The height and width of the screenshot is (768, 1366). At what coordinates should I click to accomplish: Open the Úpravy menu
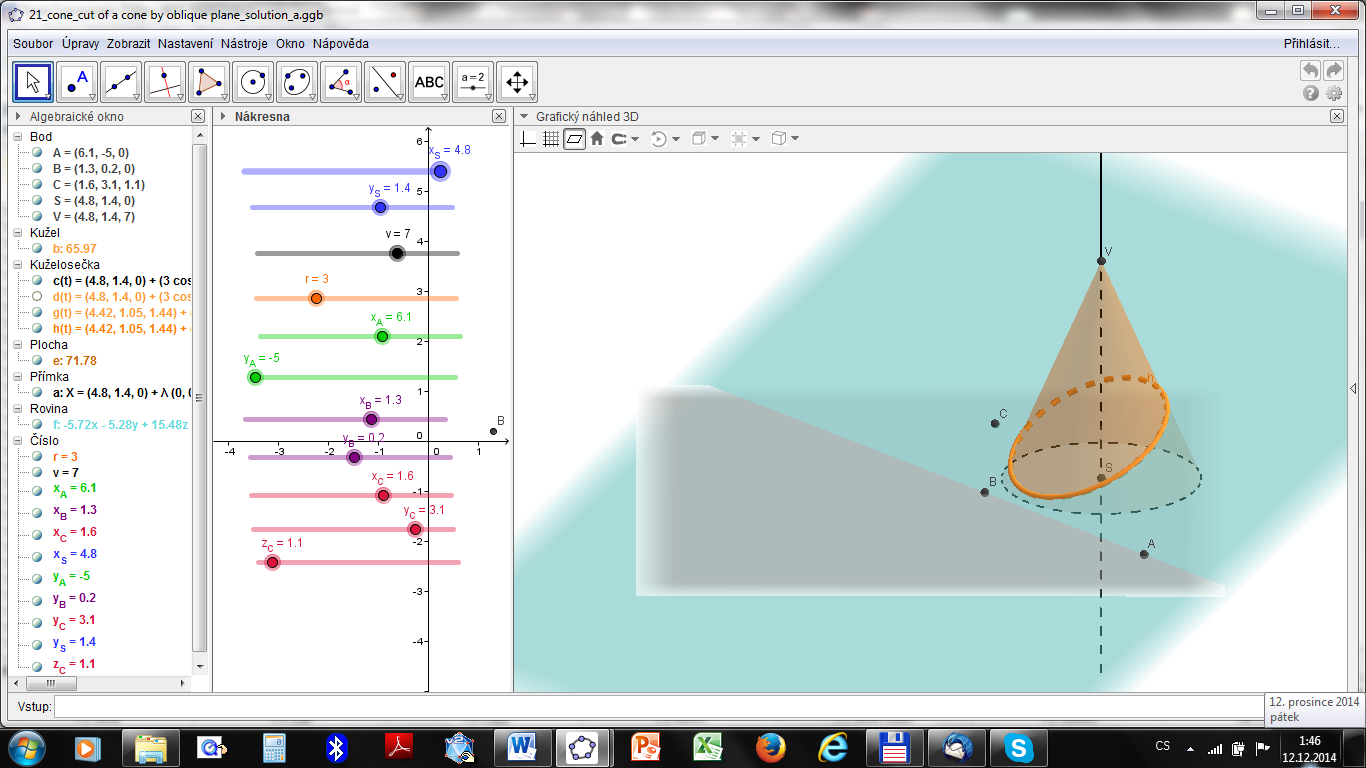pyautogui.click(x=79, y=44)
